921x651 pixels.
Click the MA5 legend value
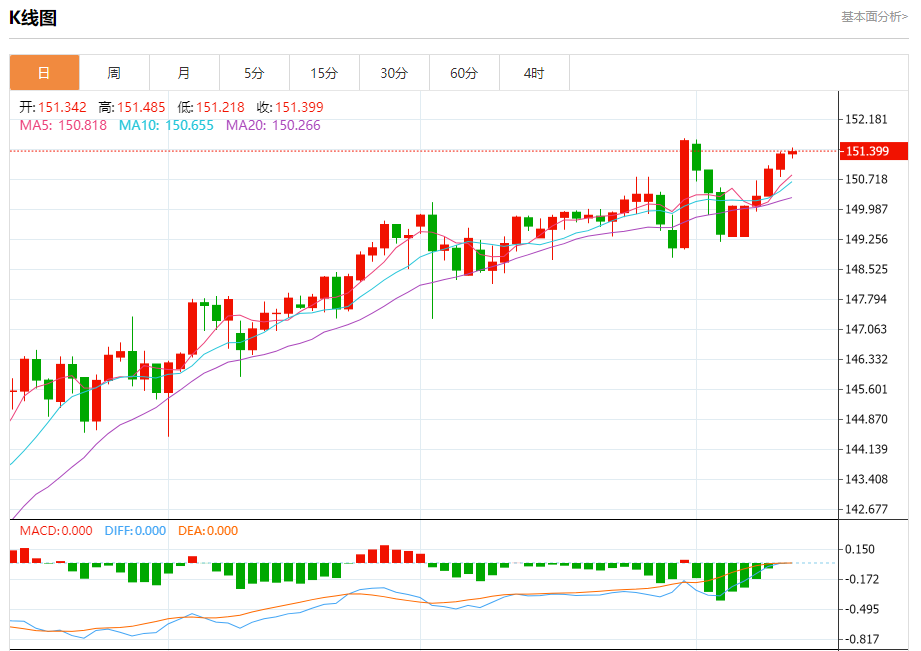tap(63, 125)
